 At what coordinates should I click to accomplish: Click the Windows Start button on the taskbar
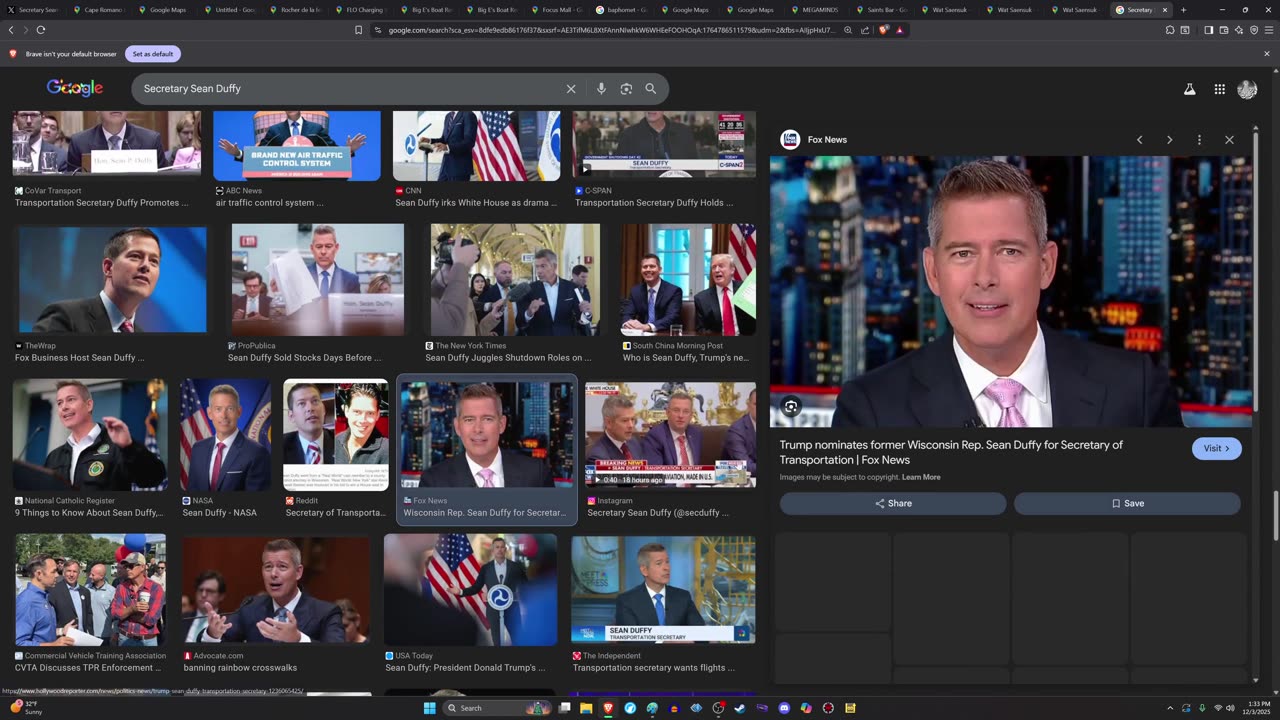(429, 708)
